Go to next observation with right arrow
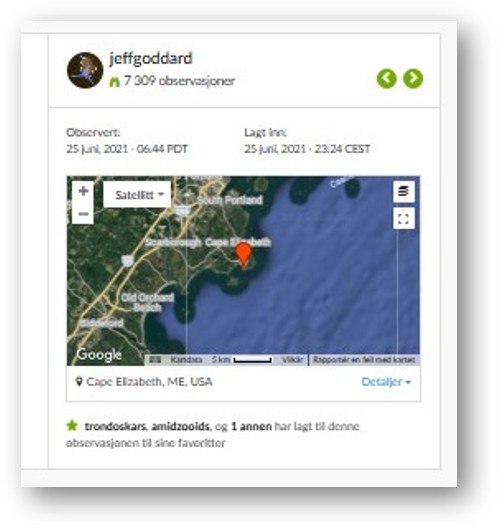499x529 pixels. coord(413,79)
